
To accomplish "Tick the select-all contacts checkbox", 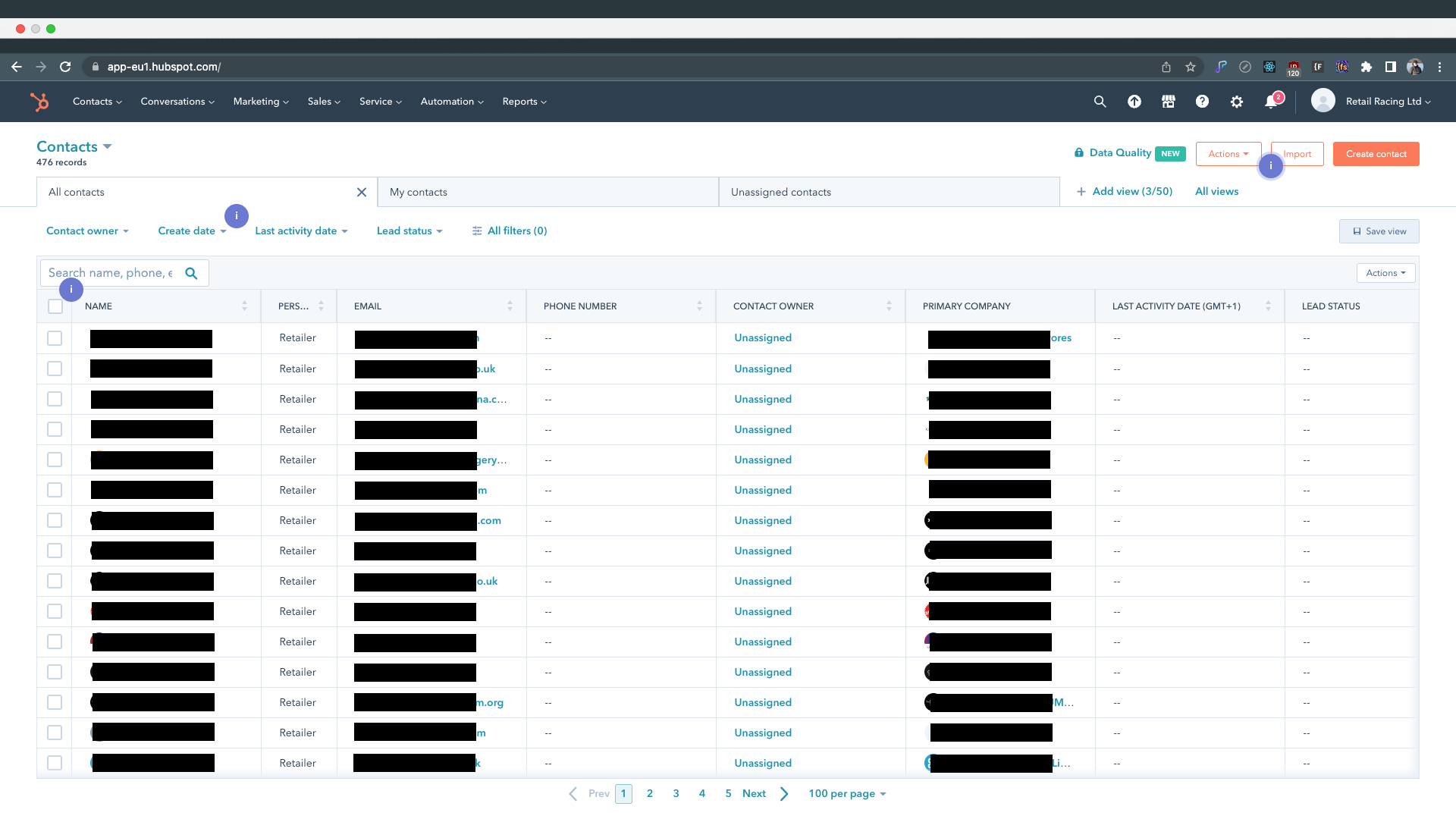I will pos(55,306).
